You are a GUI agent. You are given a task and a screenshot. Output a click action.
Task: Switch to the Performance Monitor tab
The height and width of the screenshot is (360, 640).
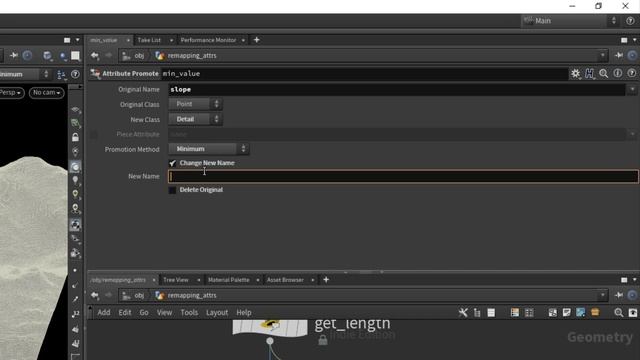click(209, 40)
